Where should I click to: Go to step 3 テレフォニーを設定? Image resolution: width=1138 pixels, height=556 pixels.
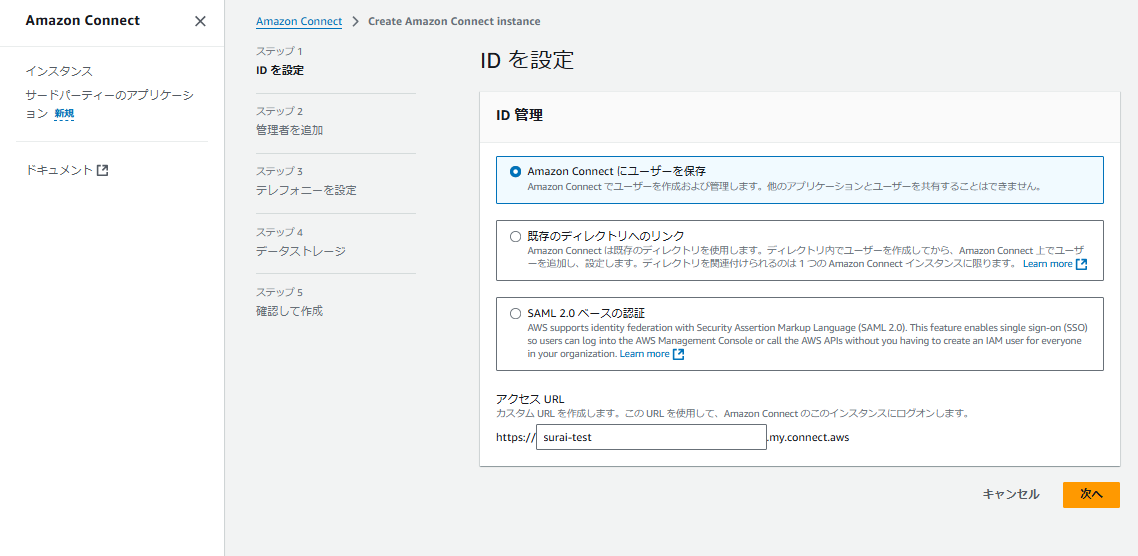click(x=306, y=191)
